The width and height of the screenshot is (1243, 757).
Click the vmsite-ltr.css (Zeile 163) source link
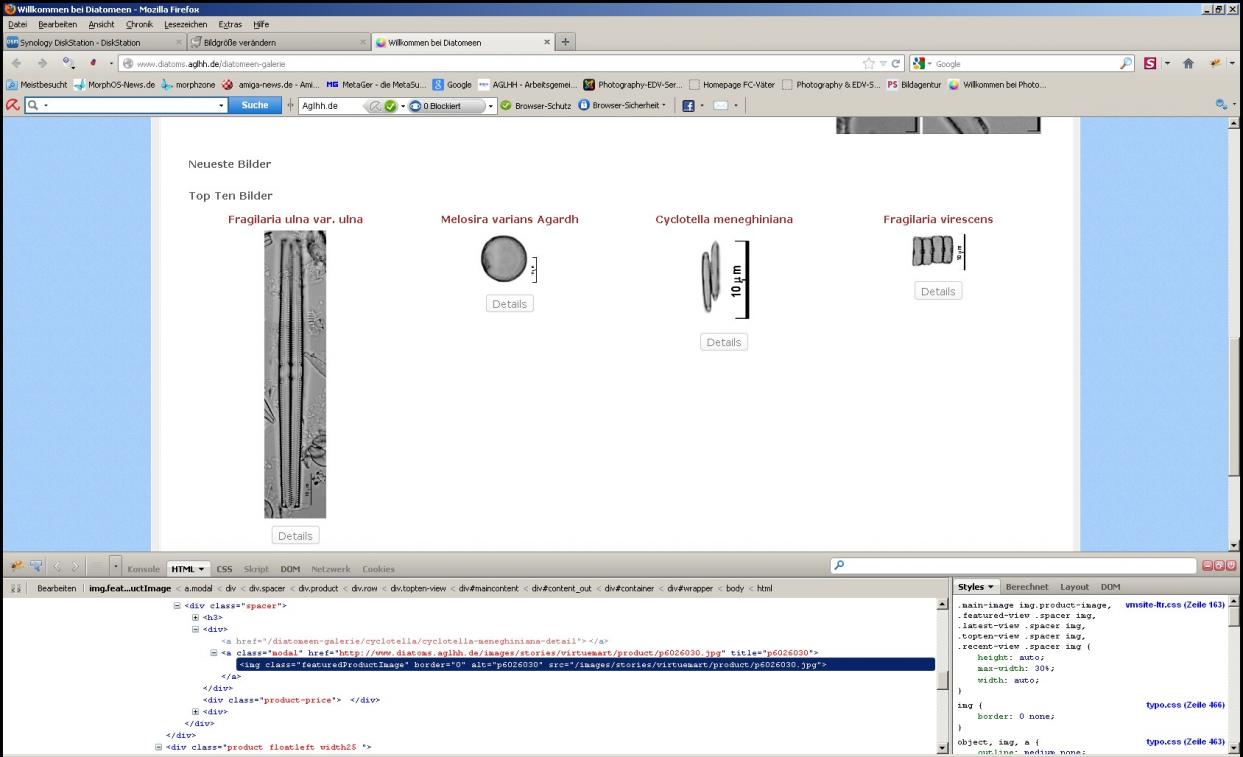1174,605
